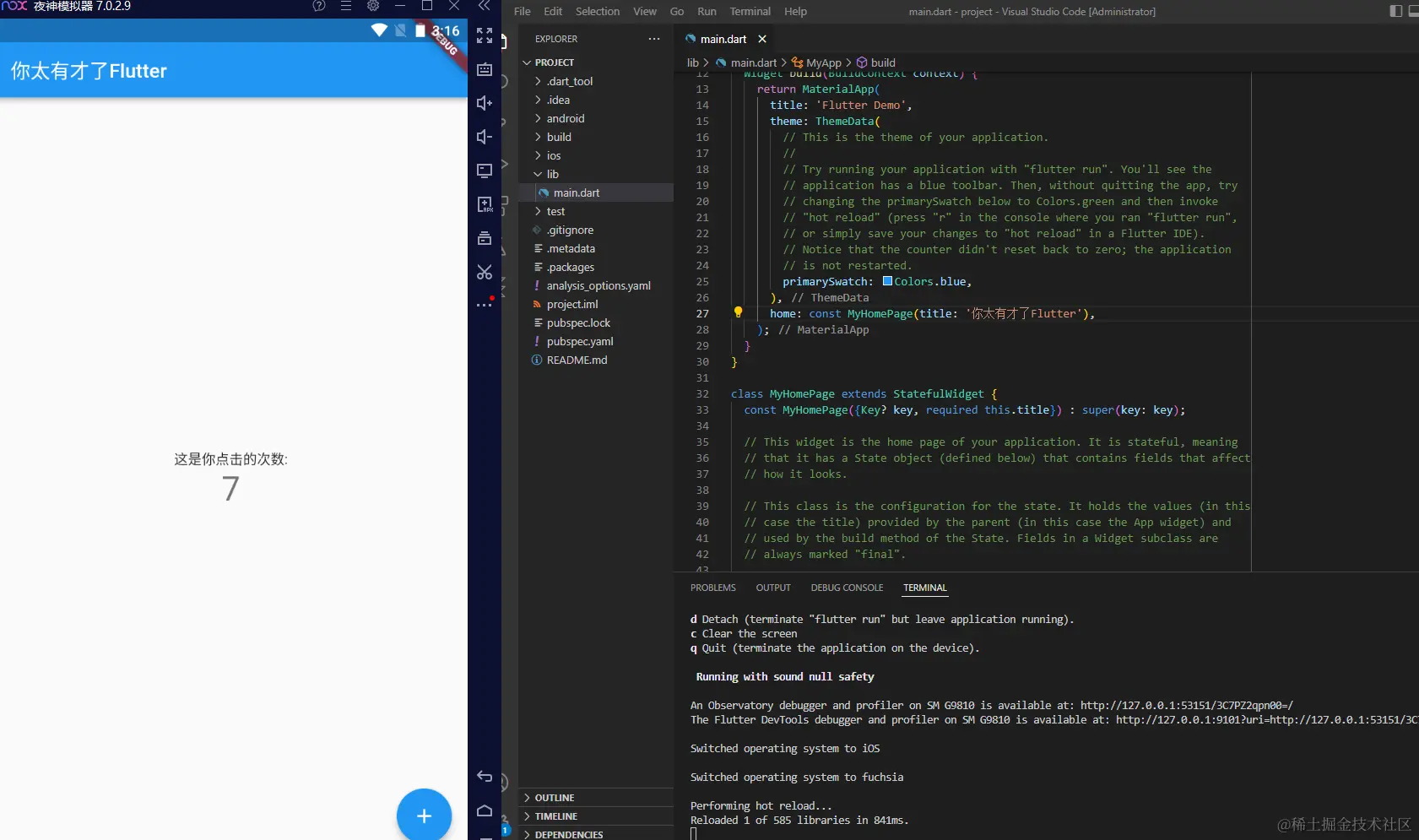Open the Help menu
The image size is (1419, 840).
pos(795,11)
